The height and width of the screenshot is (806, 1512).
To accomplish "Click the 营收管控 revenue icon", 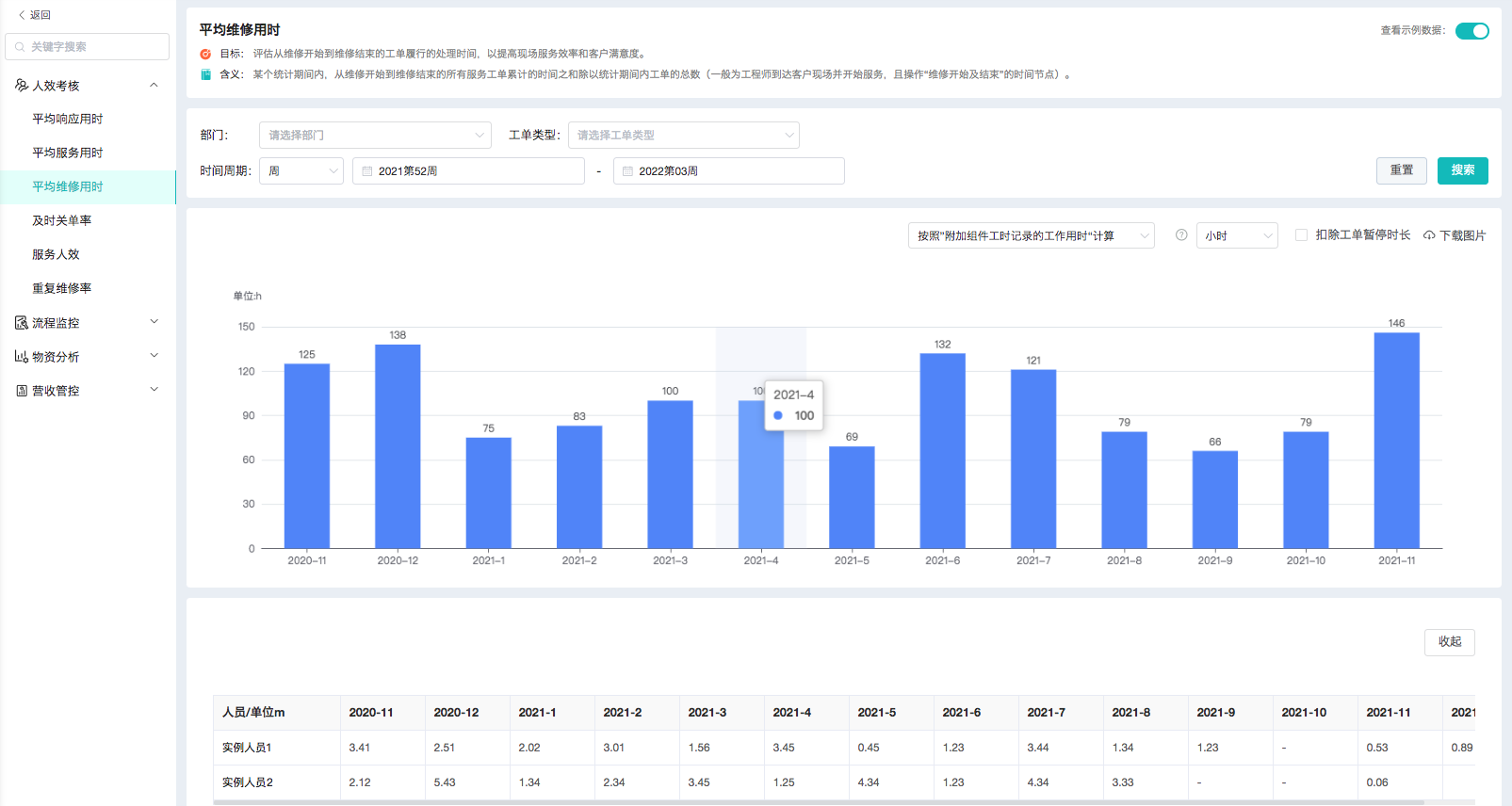I will tap(22, 391).
